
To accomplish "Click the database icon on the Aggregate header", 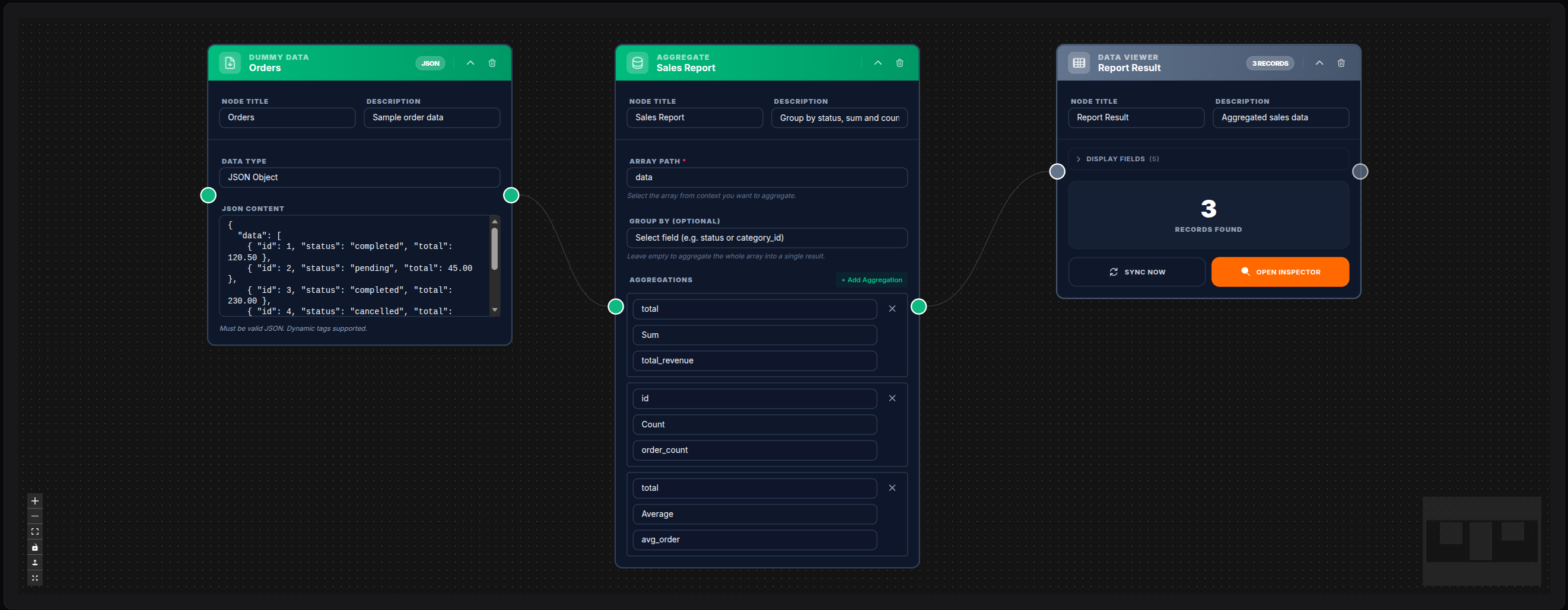I will [637, 63].
